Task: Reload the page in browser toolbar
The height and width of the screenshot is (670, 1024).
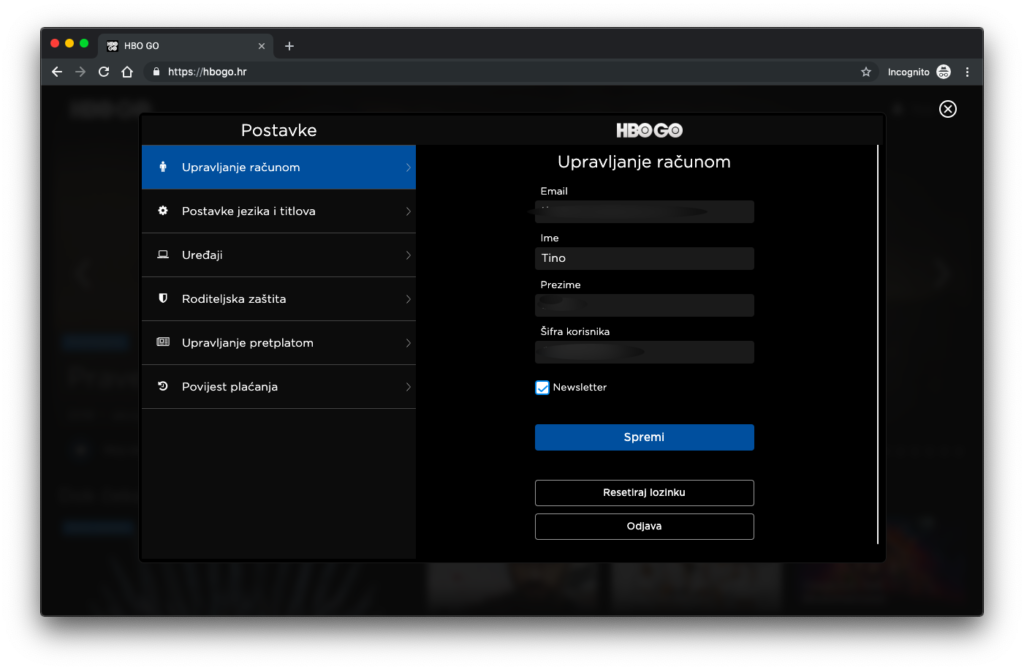Action: (104, 72)
